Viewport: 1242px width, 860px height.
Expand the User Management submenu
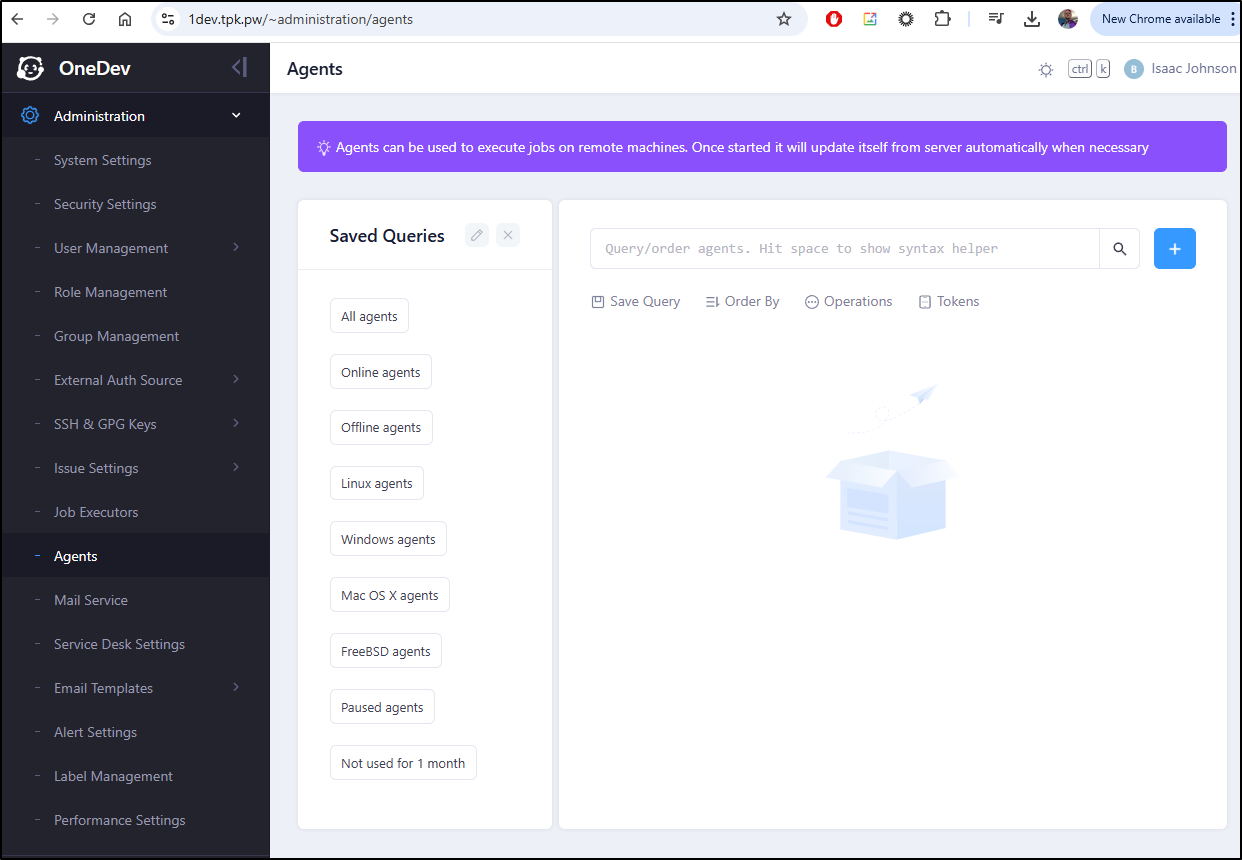236,247
